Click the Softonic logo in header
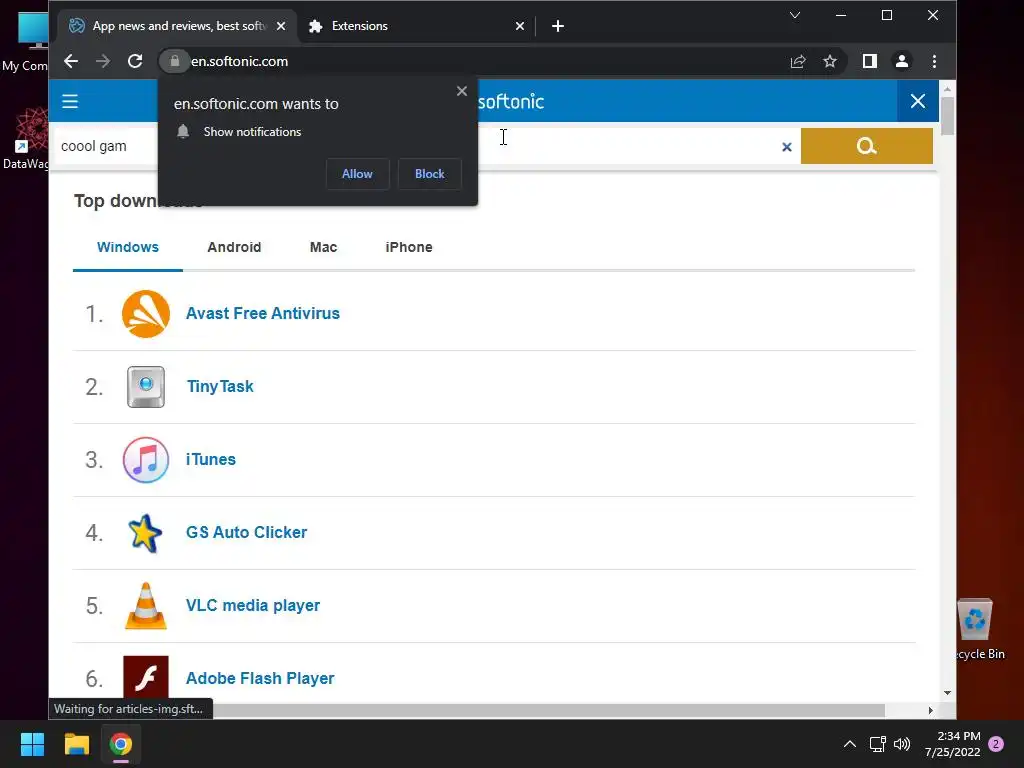The width and height of the screenshot is (1024, 768). (511, 102)
